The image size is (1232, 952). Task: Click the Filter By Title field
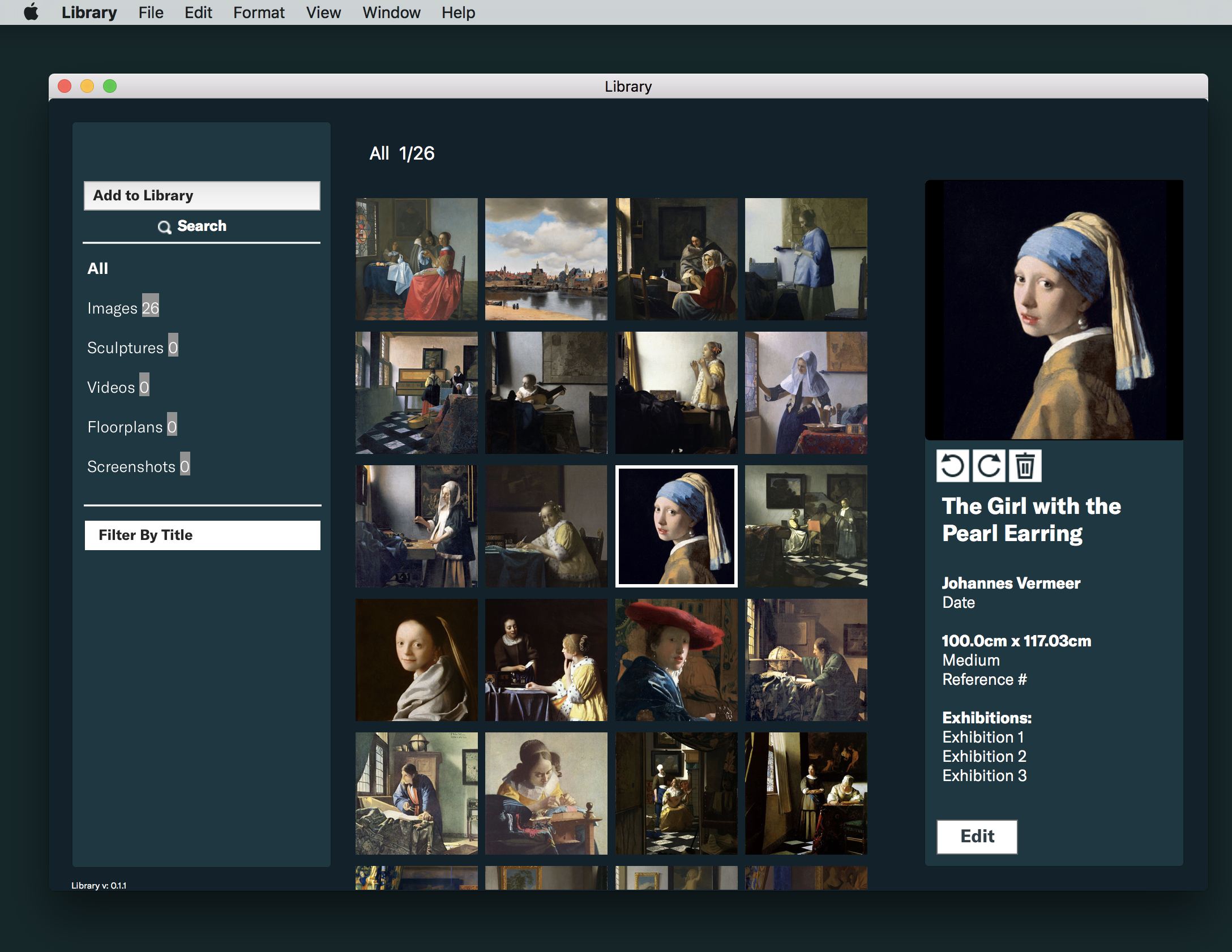pos(202,535)
